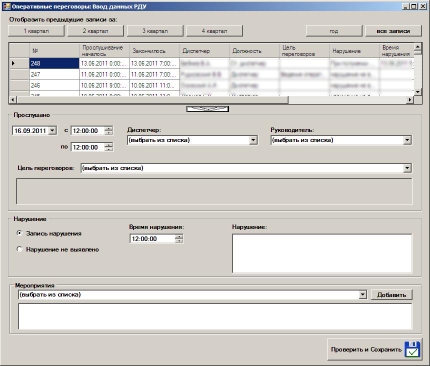The height and width of the screenshot is (366, 430).
Task: Click the год button
Action: (334, 31)
